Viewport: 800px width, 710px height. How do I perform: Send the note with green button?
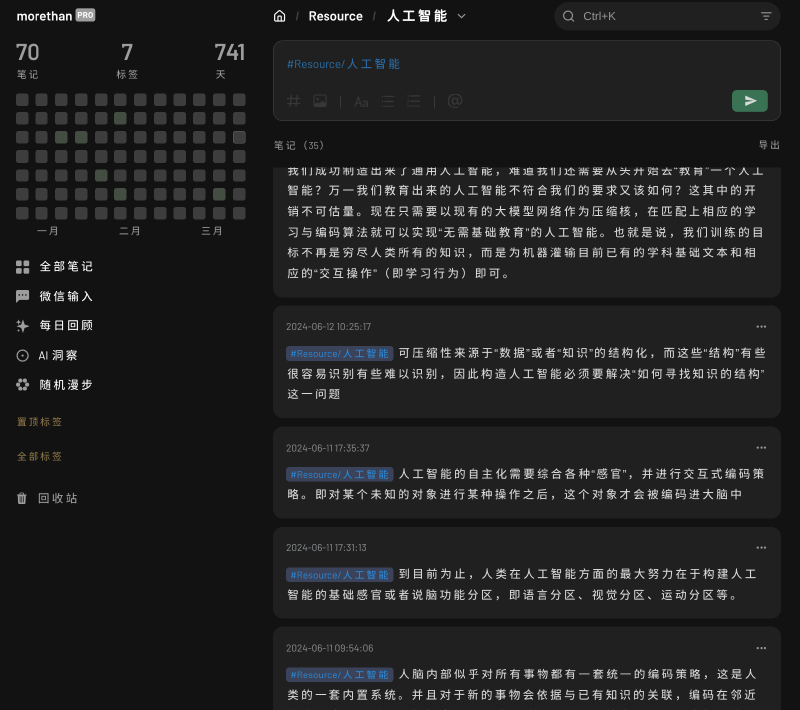click(749, 100)
